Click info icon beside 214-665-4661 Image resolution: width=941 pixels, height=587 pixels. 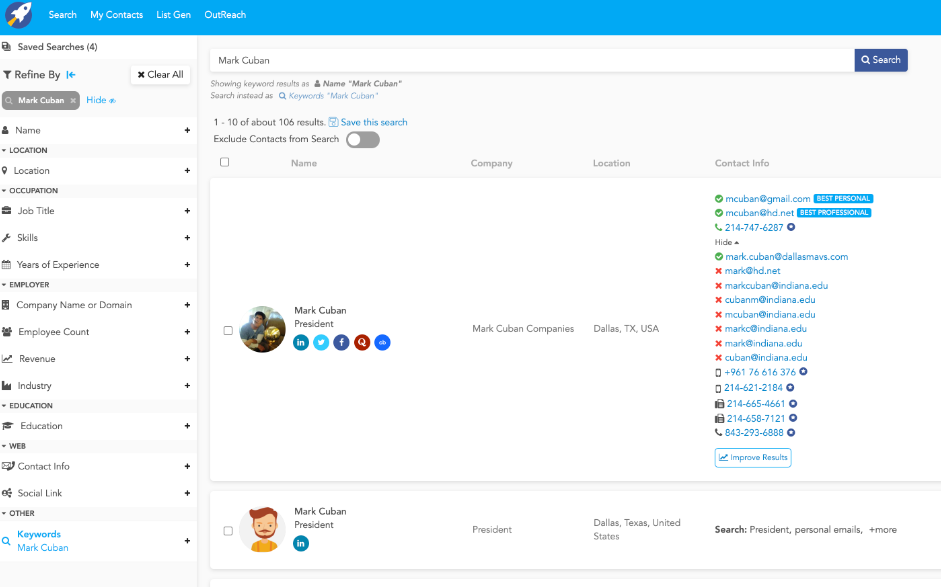(793, 403)
